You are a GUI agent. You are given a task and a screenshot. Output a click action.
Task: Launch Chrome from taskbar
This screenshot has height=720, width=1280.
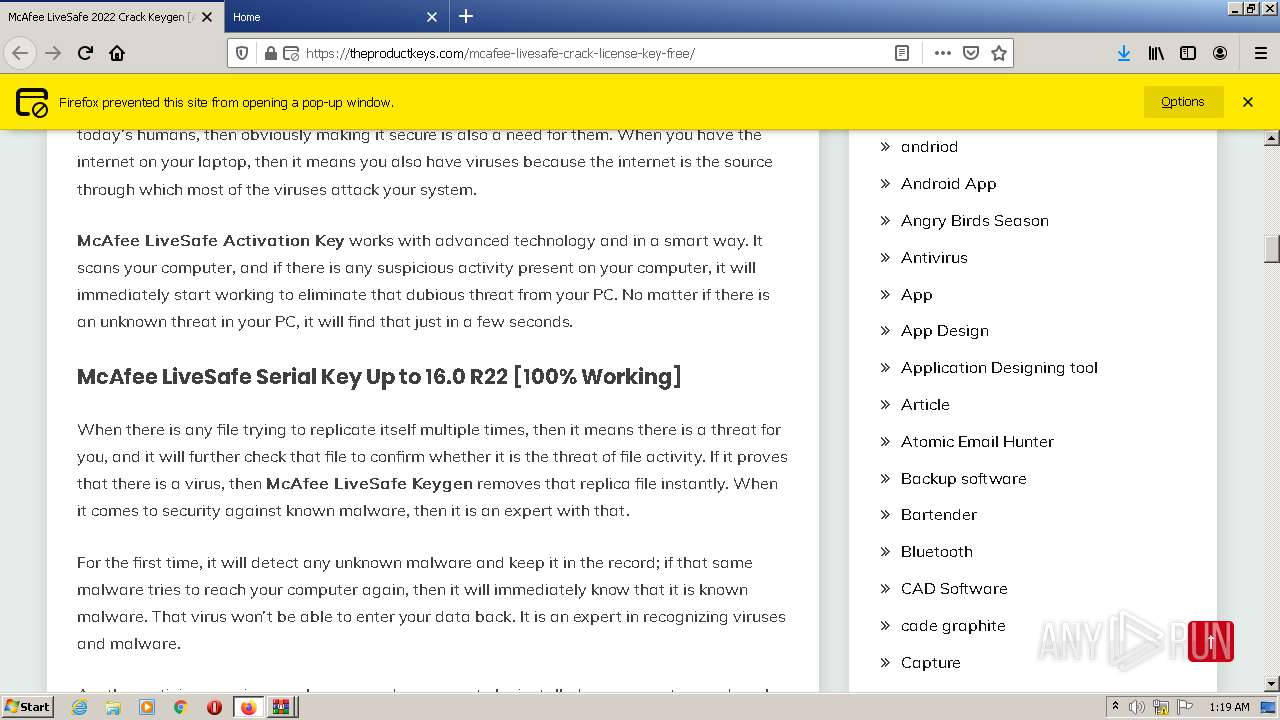pyautogui.click(x=180, y=707)
